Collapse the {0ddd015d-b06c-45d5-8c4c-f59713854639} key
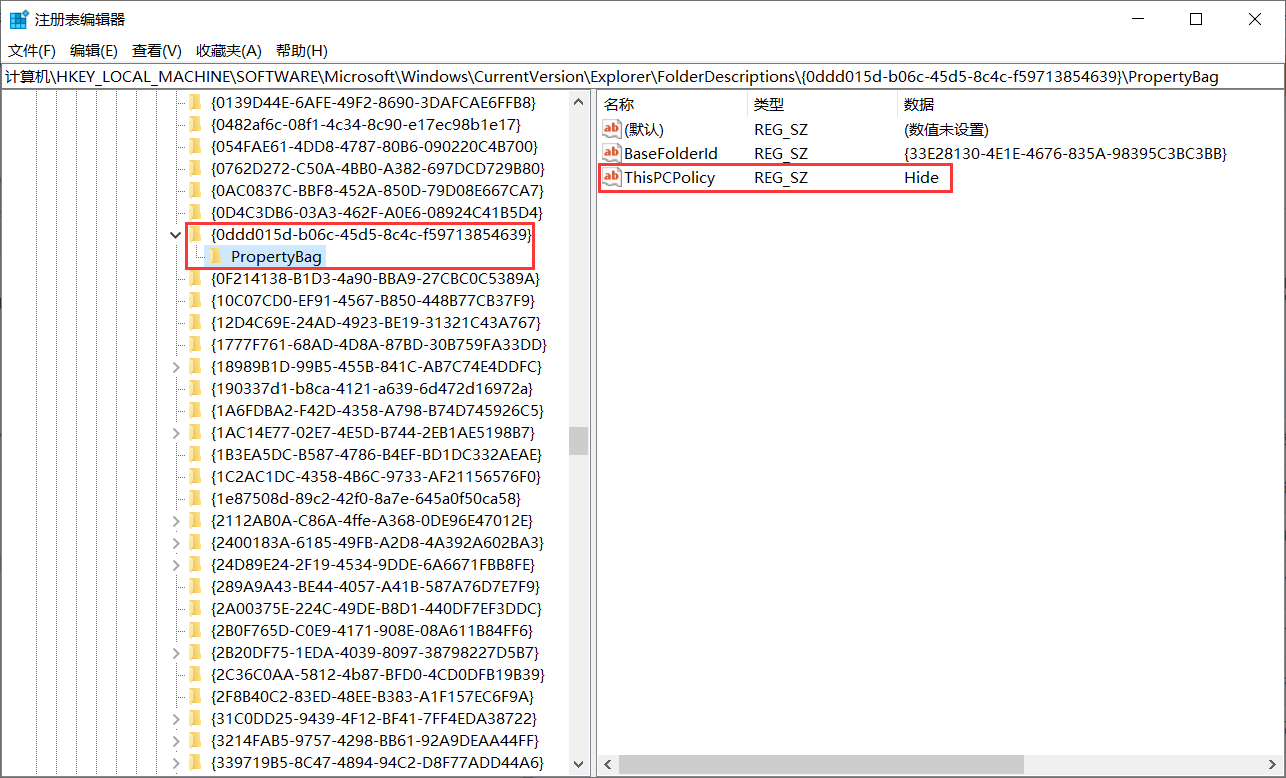 pyautogui.click(x=176, y=234)
